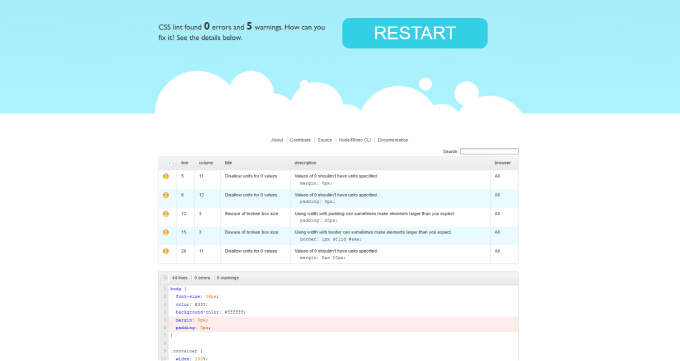Image resolution: width=680 pixels, height=361 pixels.
Task: Sort table by line column header
Action: [185, 163]
